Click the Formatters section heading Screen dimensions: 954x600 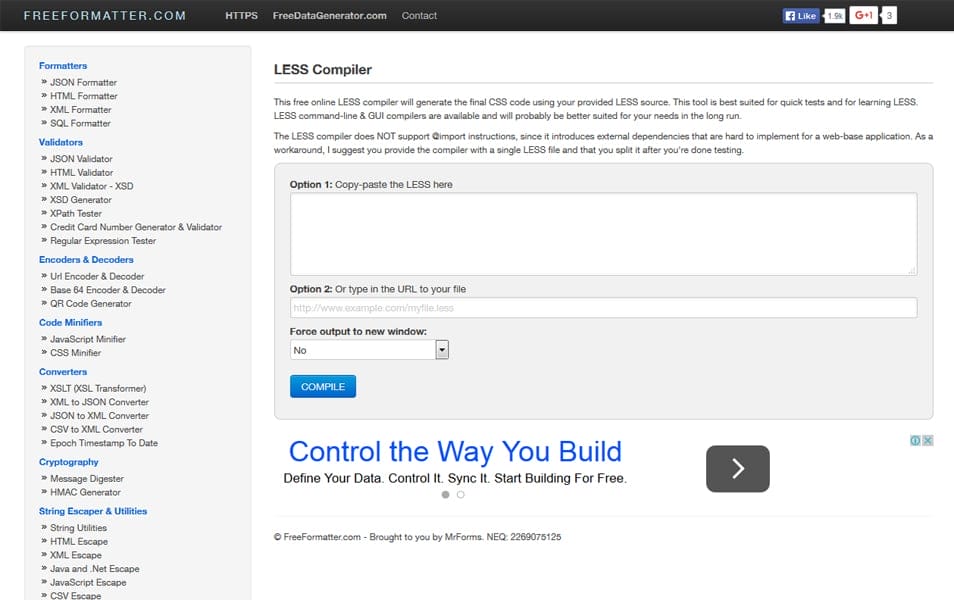pyautogui.click(x=63, y=66)
